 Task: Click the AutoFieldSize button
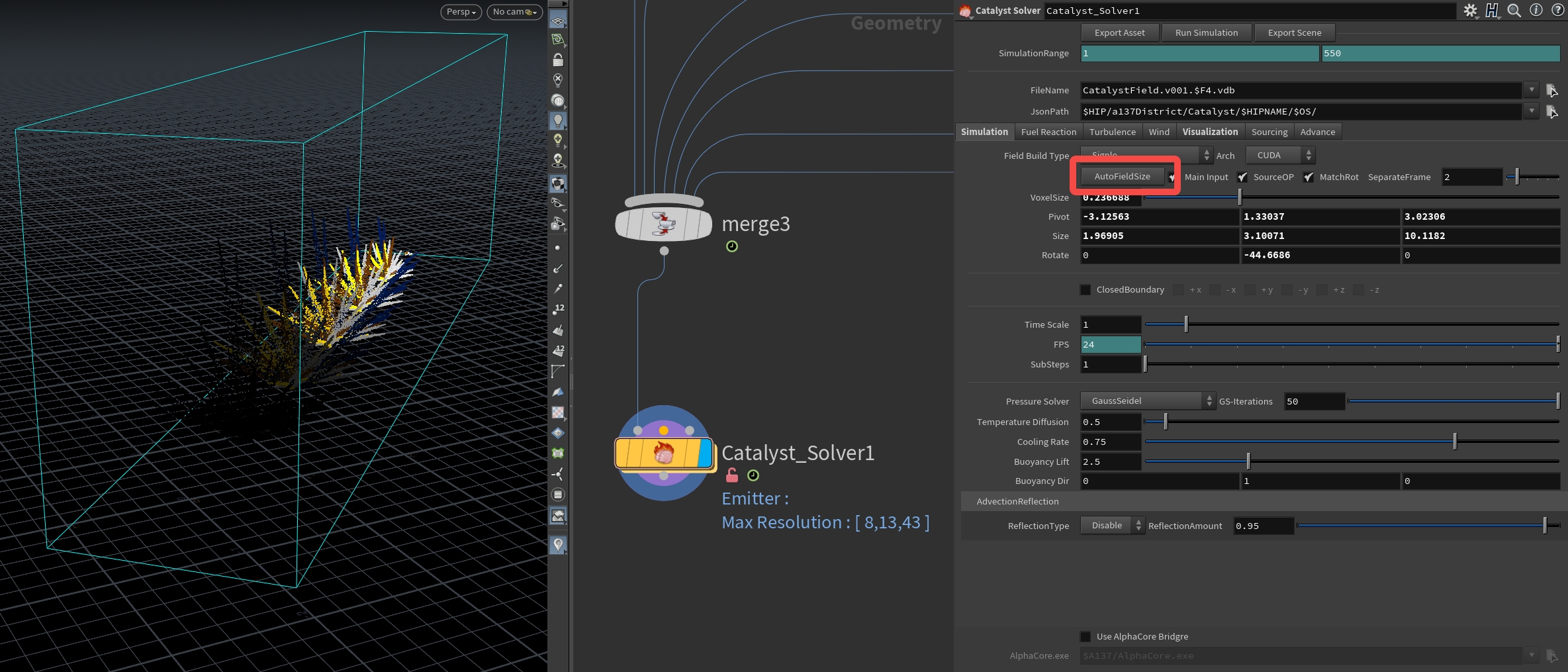tap(1122, 177)
